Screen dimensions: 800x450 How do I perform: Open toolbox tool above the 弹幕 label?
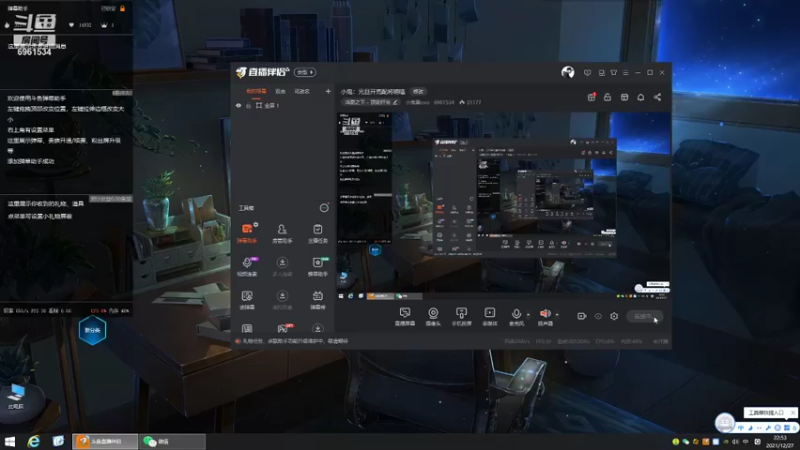point(247,296)
